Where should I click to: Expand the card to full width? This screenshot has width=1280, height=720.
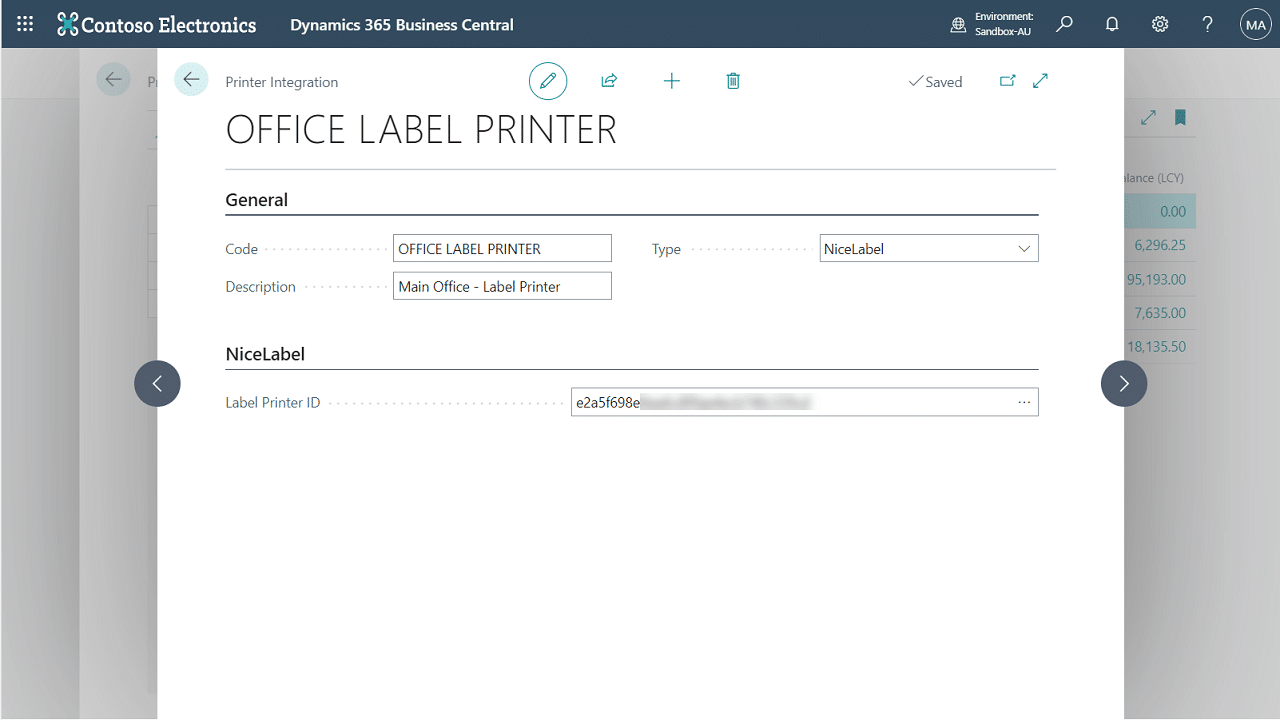[1040, 81]
